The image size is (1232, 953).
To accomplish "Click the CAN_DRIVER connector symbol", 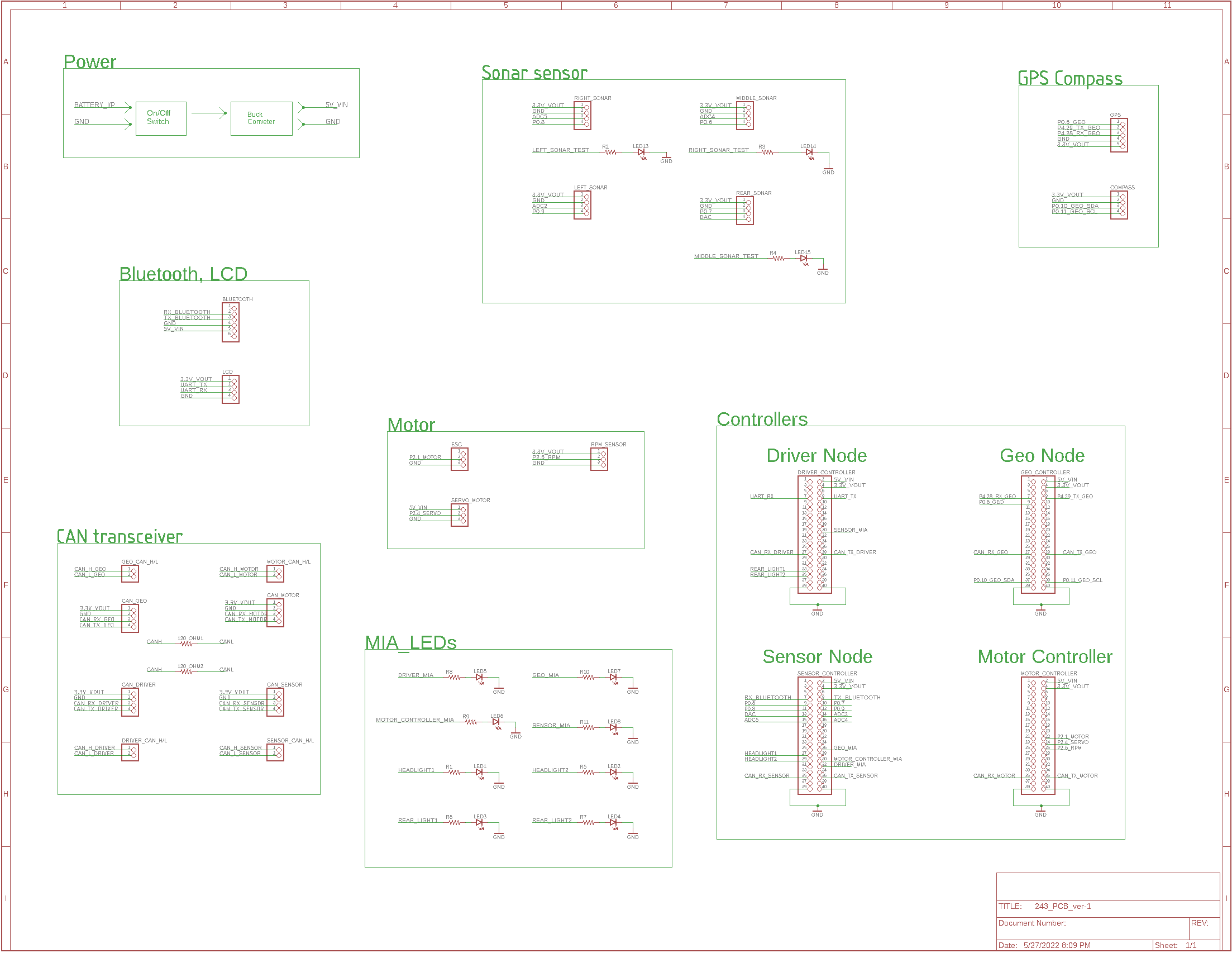I will (130, 703).
